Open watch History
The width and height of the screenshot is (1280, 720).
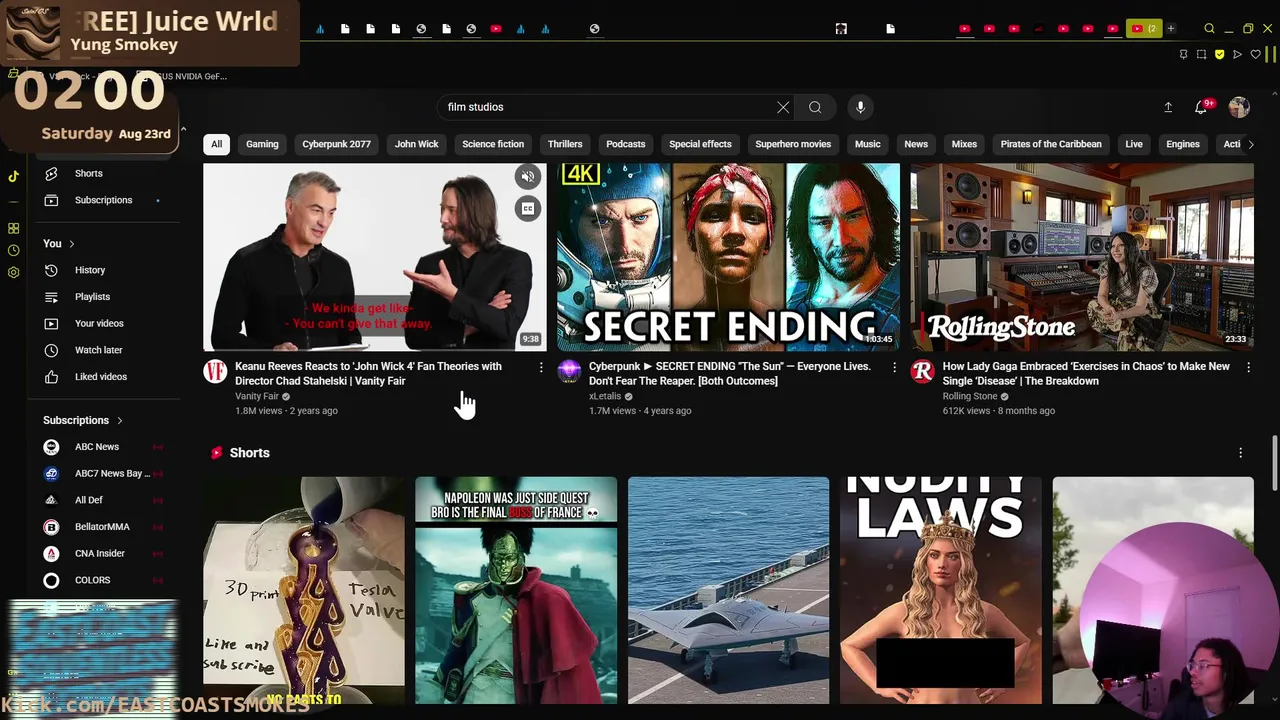89,270
